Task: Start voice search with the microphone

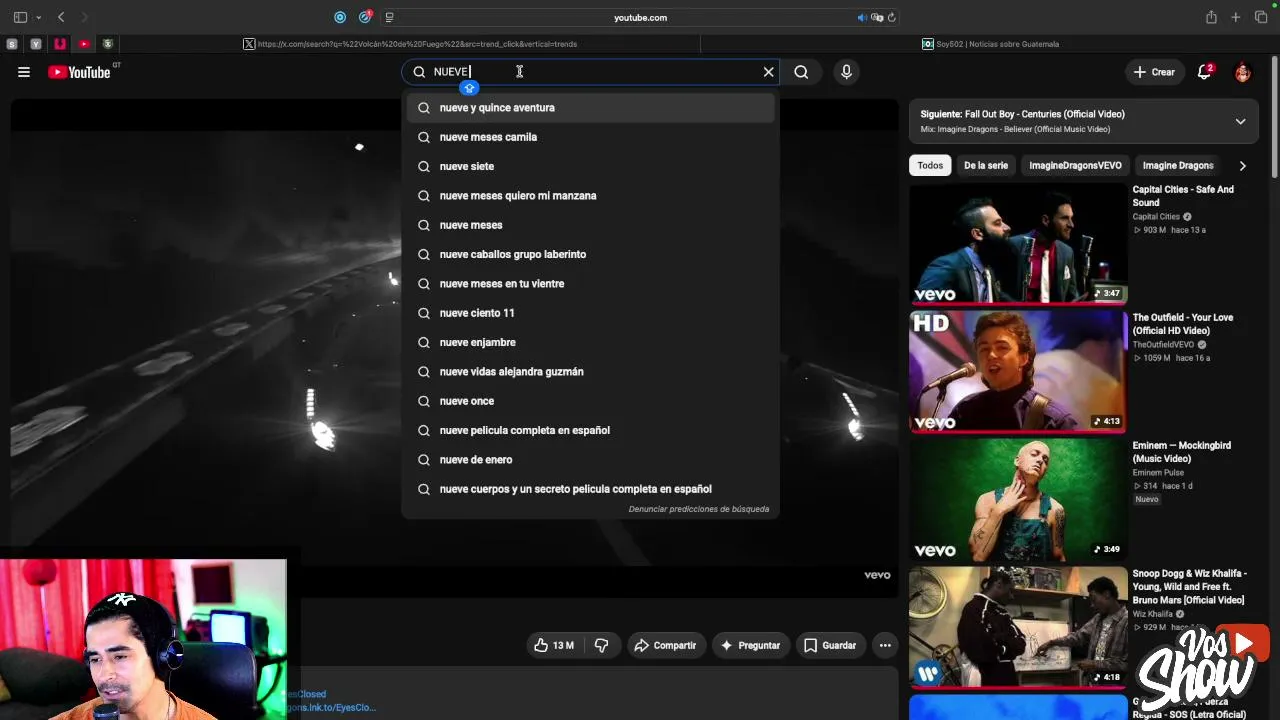Action: point(846,72)
